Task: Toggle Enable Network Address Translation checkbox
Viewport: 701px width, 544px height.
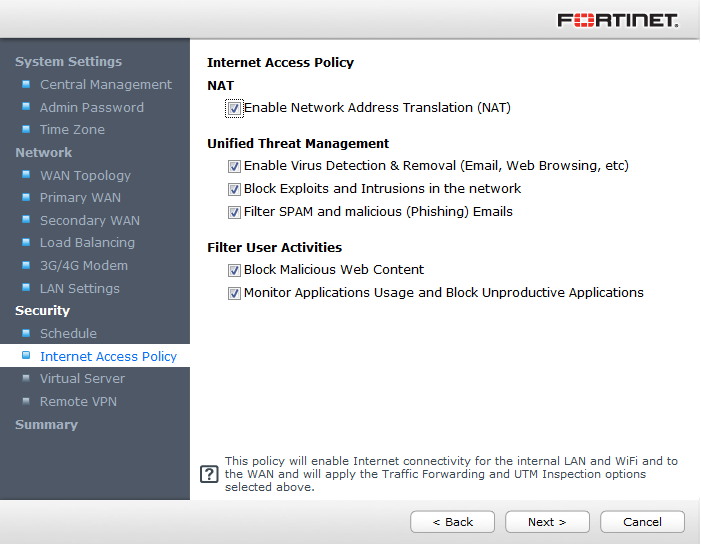Action: click(x=234, y=108)
